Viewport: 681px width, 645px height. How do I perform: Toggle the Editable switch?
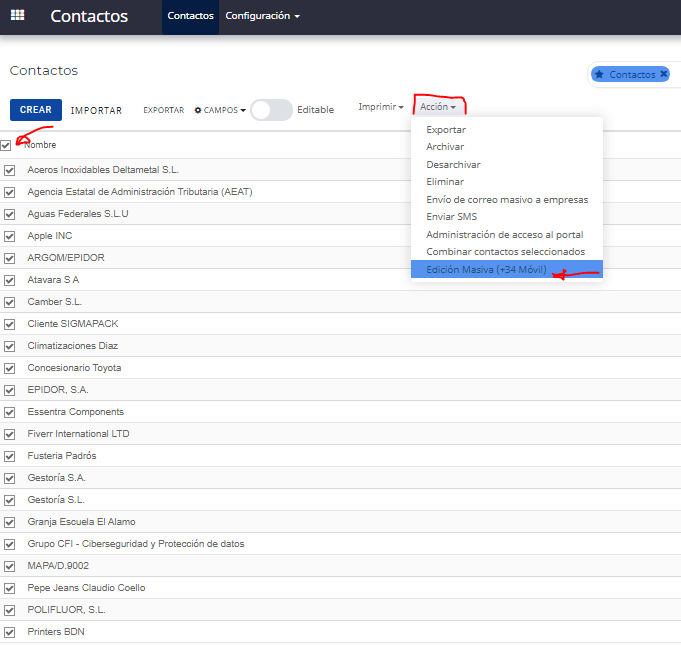[x=271, y=110]
